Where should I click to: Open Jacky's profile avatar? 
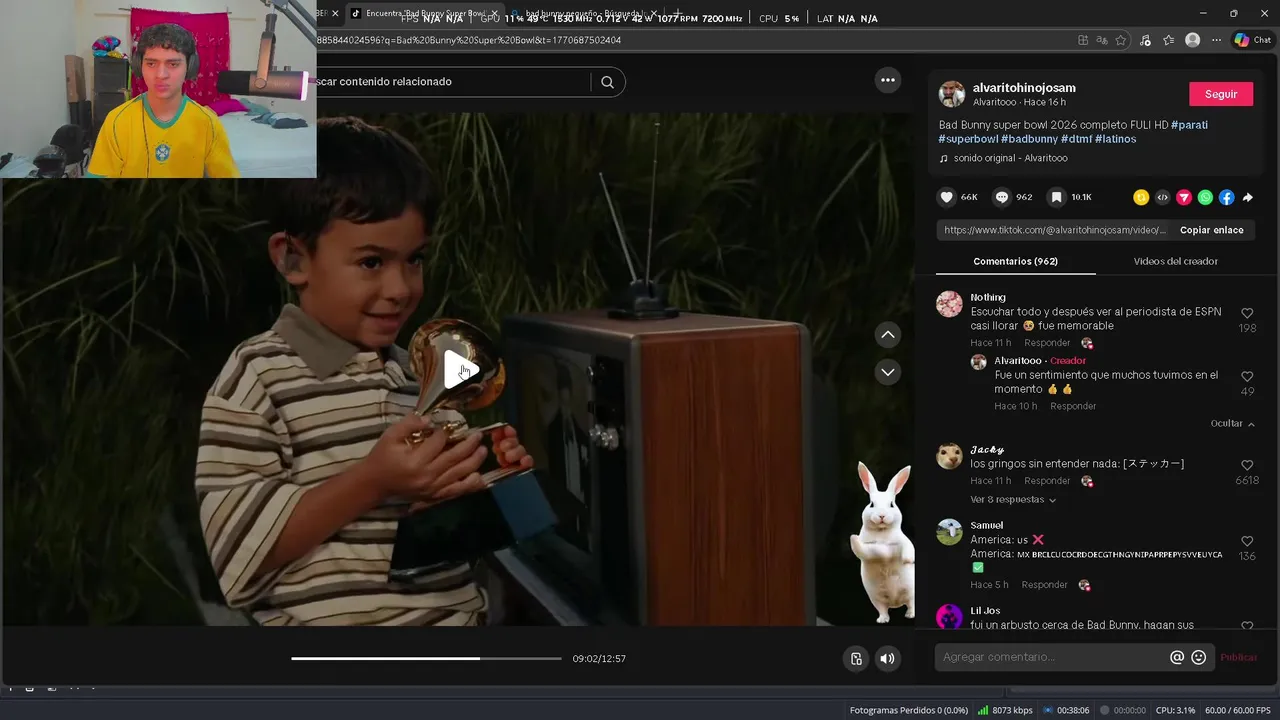pyautogui.click(x=949, y=456)
